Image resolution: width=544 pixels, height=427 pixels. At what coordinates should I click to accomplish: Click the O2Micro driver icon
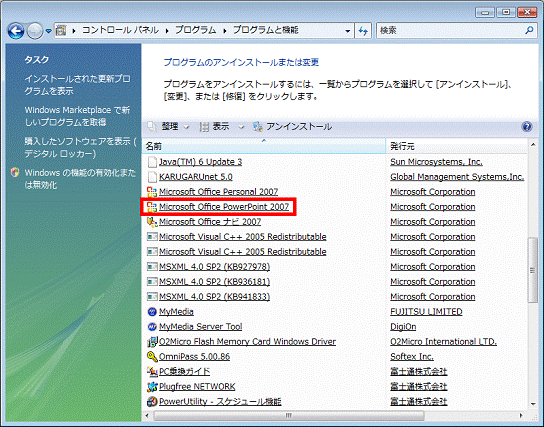tap(152, 342)
